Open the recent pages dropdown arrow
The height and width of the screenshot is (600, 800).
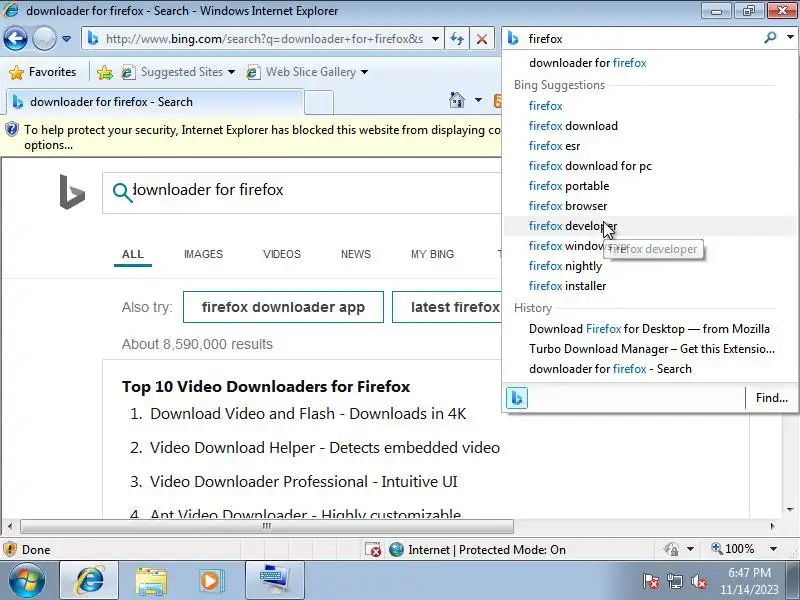click(x=66, y=39)
